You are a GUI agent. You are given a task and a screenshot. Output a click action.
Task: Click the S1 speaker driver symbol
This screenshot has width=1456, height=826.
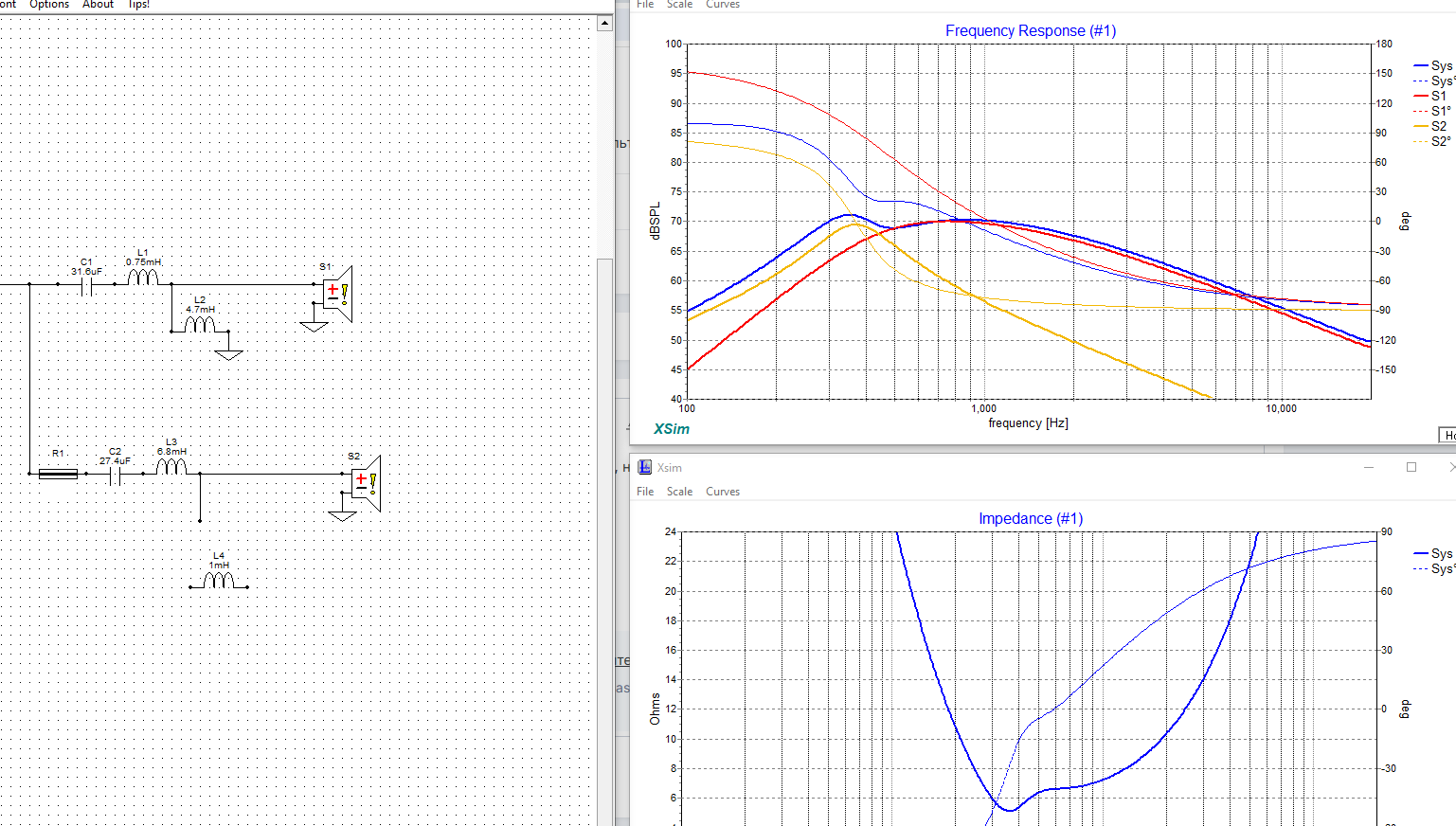tap(336, 293)
